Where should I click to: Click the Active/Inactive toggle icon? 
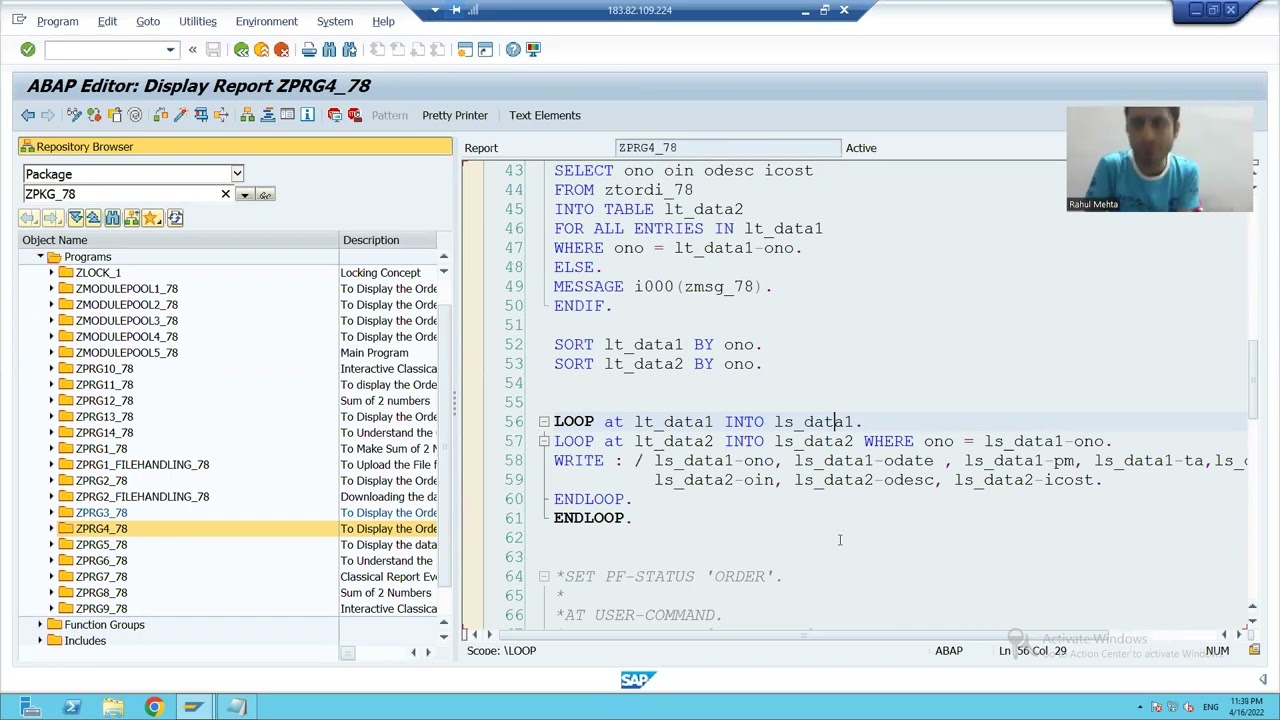(94, 115)
